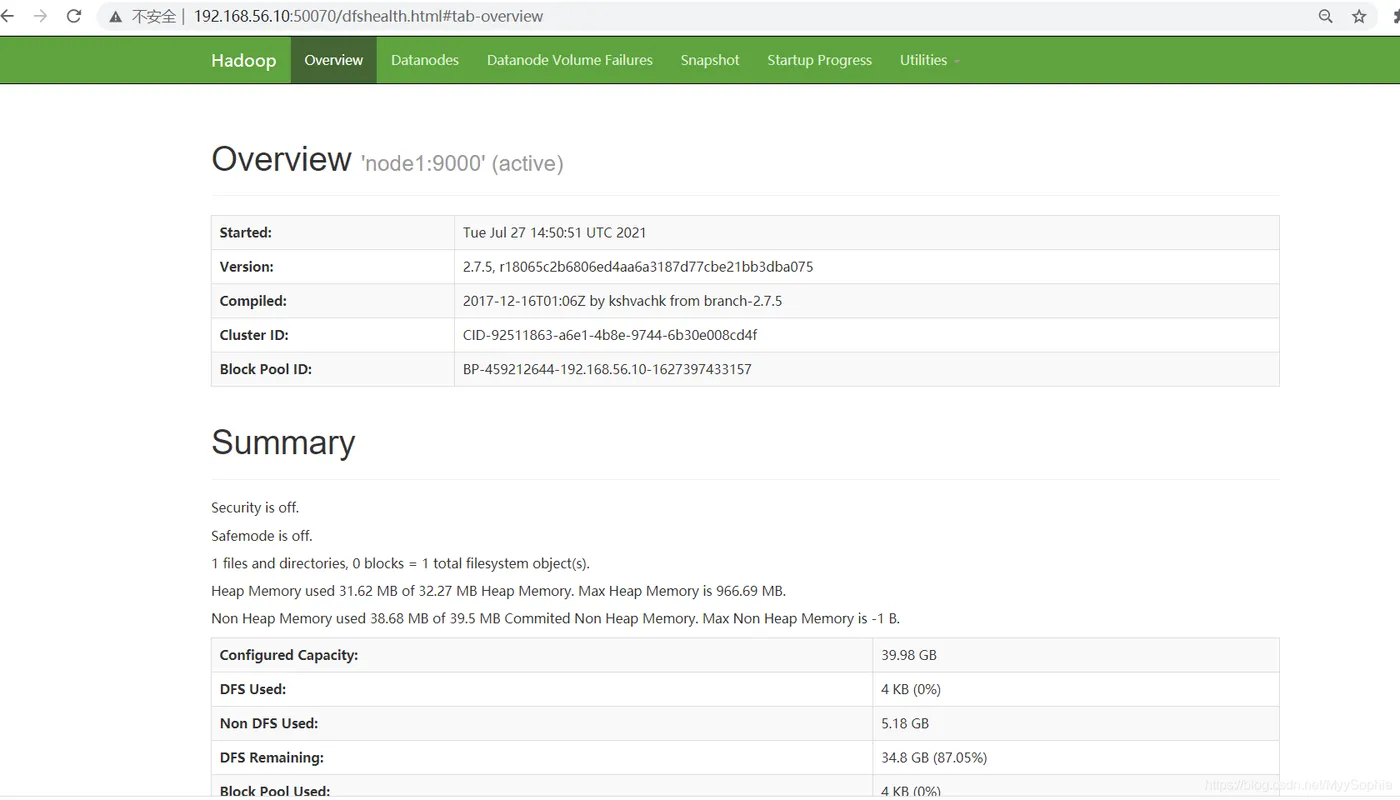Switch to the Datanodes tab
This screenshot has width=1400, height=800.
point(425,60)
